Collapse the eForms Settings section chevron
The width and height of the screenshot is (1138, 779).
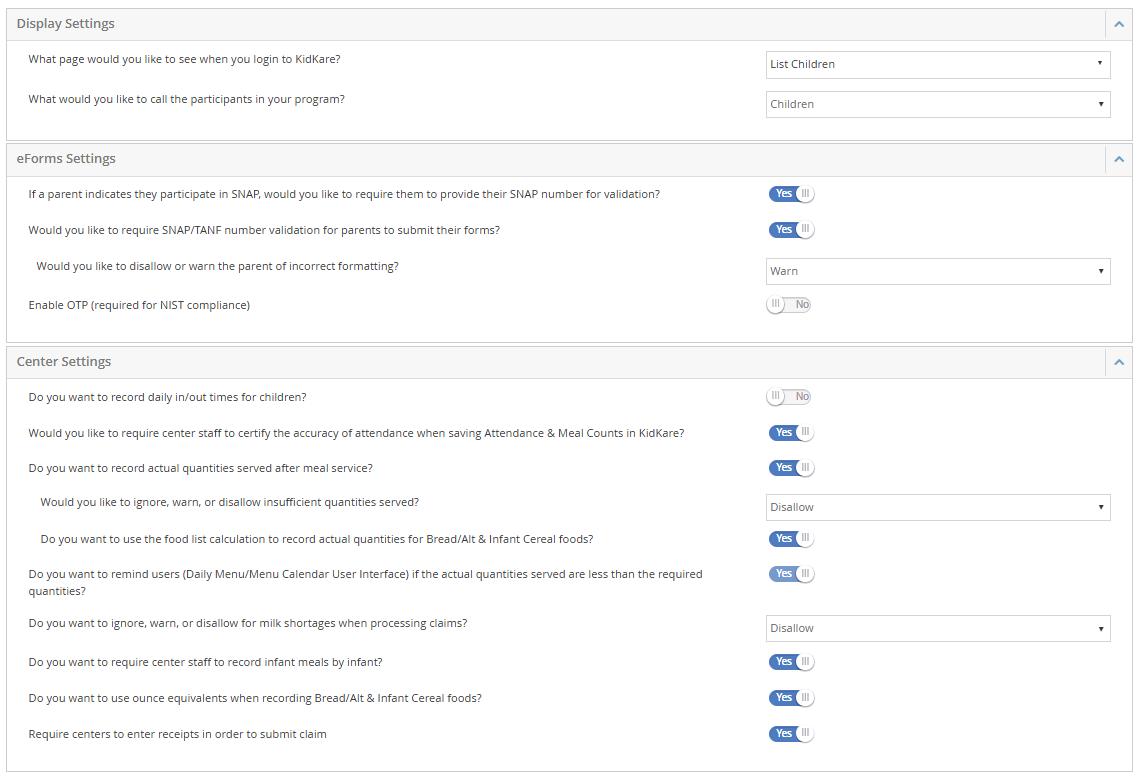click(1118, 159)
